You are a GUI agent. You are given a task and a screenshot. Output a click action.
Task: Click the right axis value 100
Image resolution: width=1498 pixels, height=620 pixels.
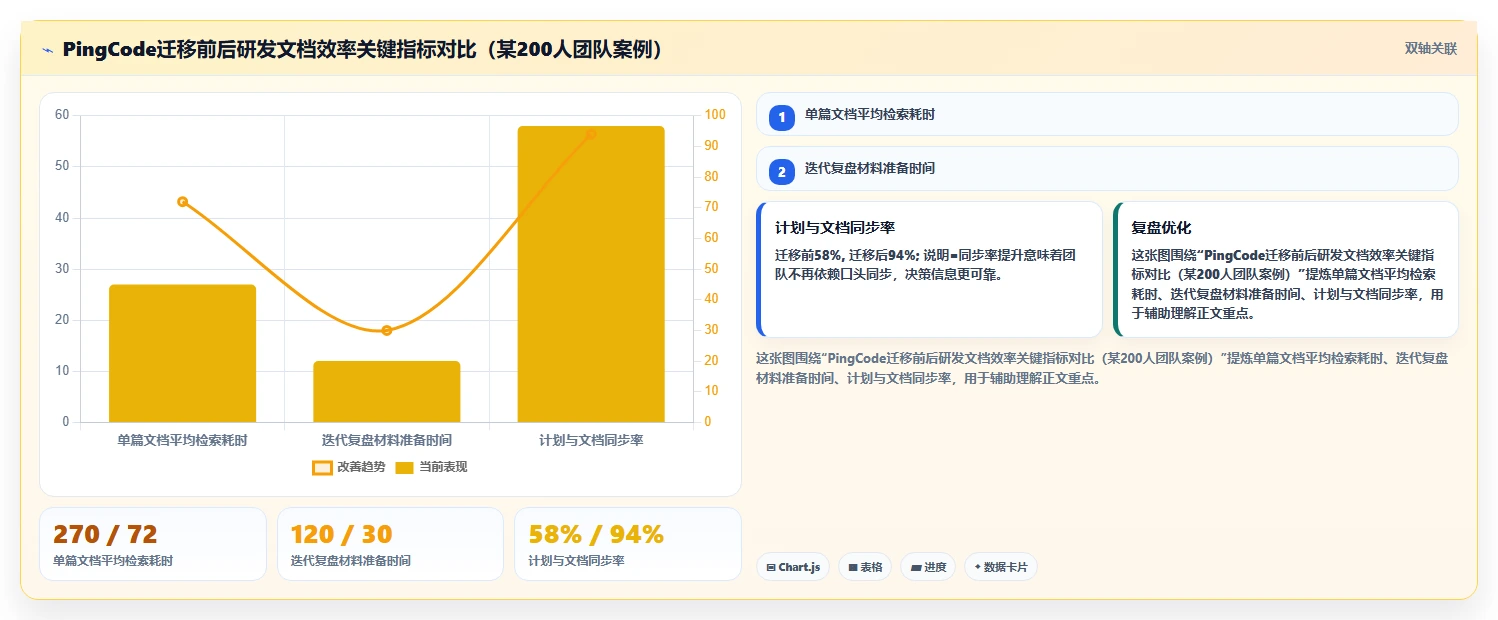point(715,115)
